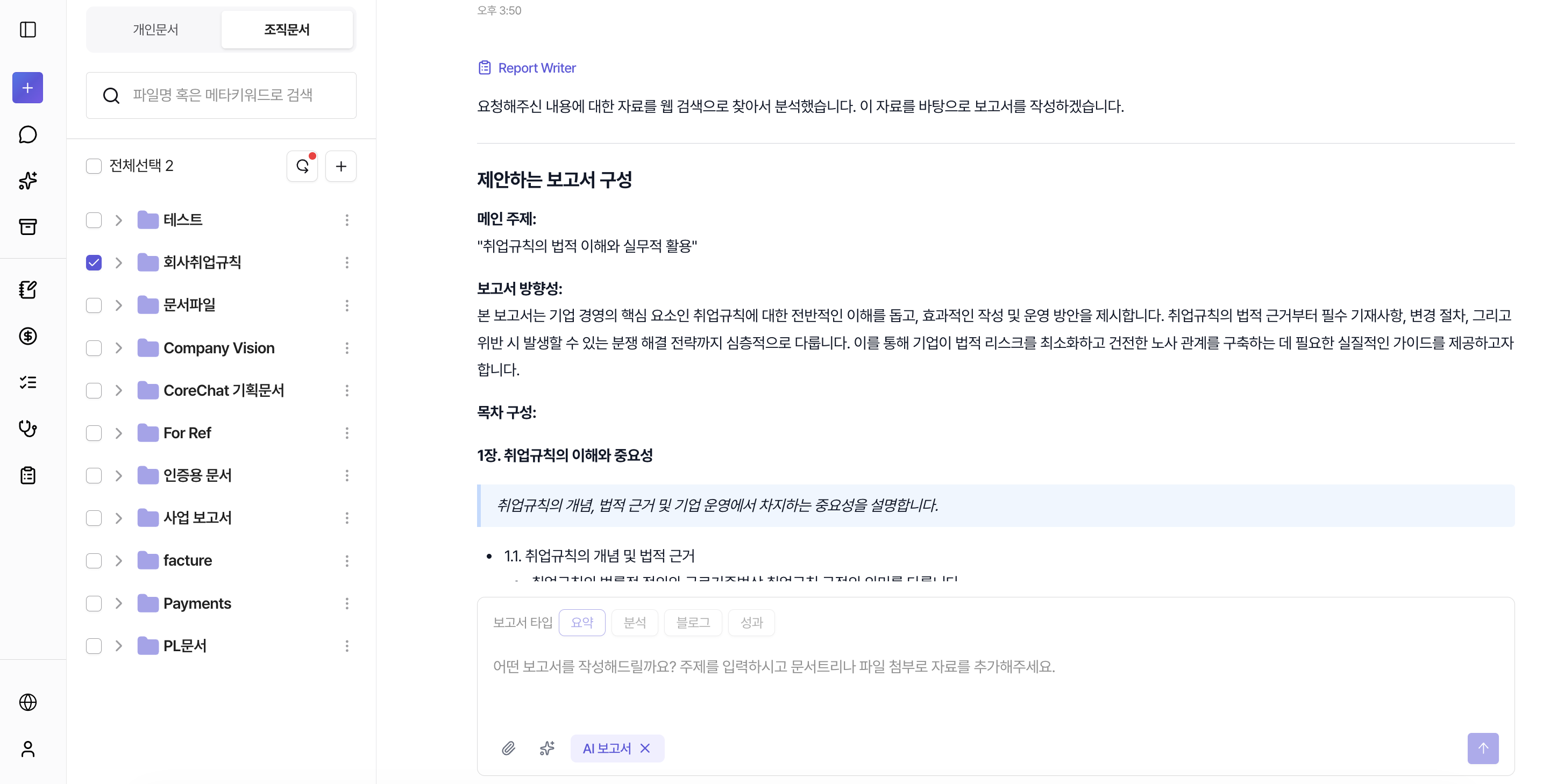The height and width of the screenshot is (784, 1550).
Task: Click the paperclip attachment icon
Action: click(508, 748)
